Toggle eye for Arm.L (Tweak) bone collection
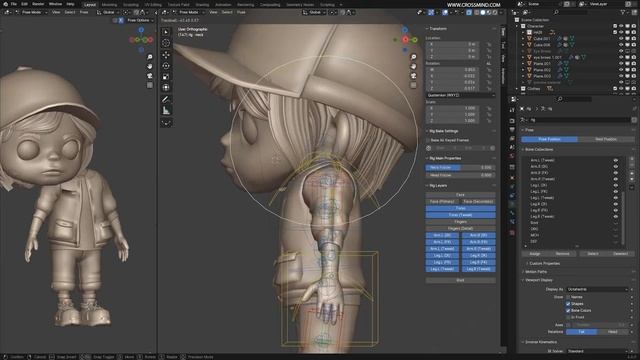Image resolution: width=640 pixels, height=360 pixels. [616, 160]
